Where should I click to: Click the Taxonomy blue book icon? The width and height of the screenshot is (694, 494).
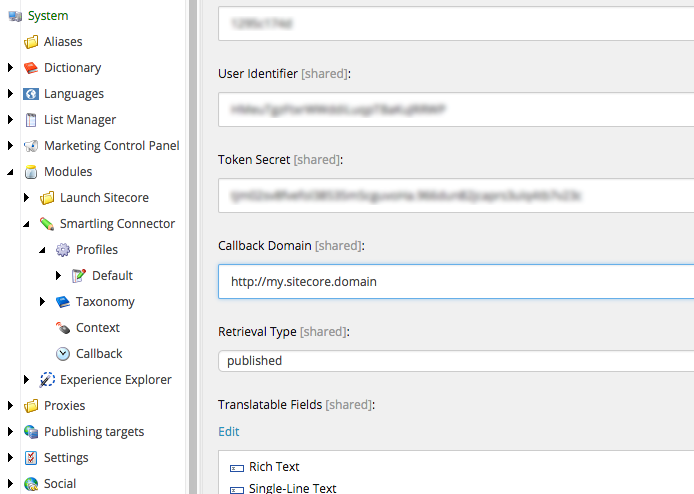click(63, 302)
